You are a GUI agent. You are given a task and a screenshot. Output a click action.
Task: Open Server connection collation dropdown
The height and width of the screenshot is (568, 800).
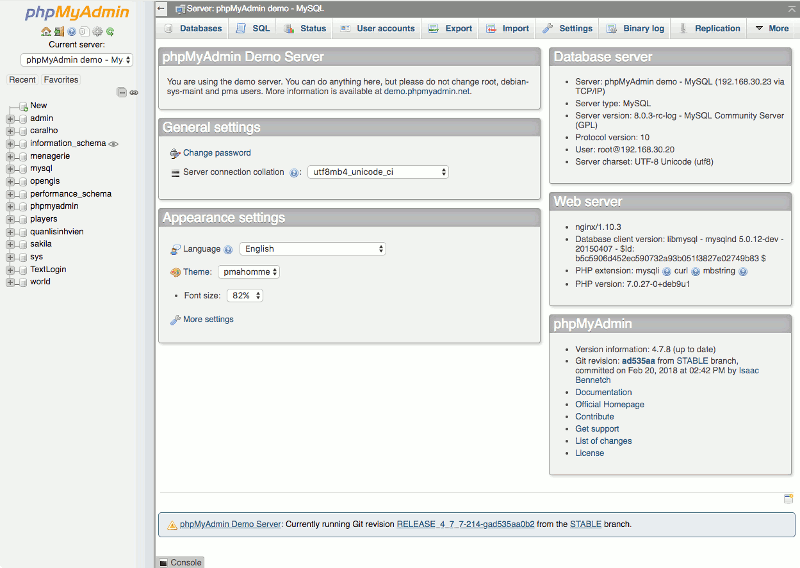378,172
